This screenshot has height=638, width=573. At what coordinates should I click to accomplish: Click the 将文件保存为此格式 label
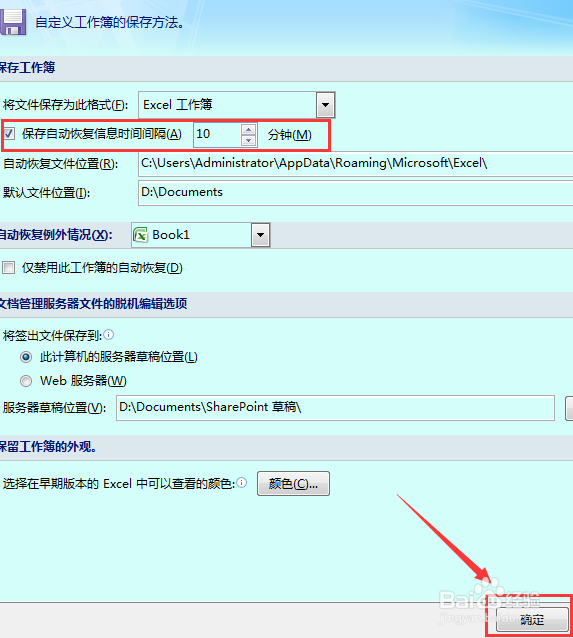[x=65, y=105]
